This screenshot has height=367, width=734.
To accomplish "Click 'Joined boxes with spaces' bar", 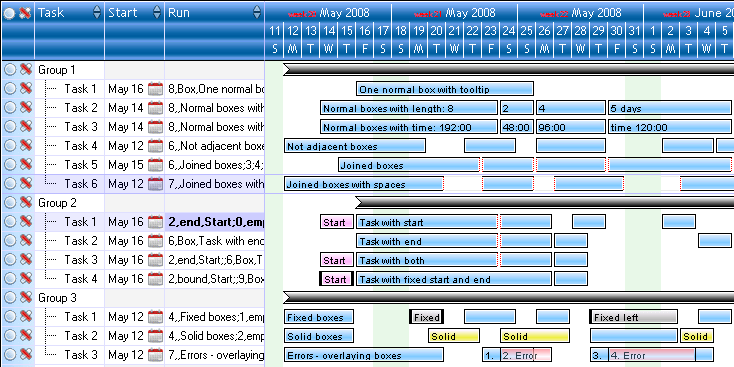I will tap(364, 184).
